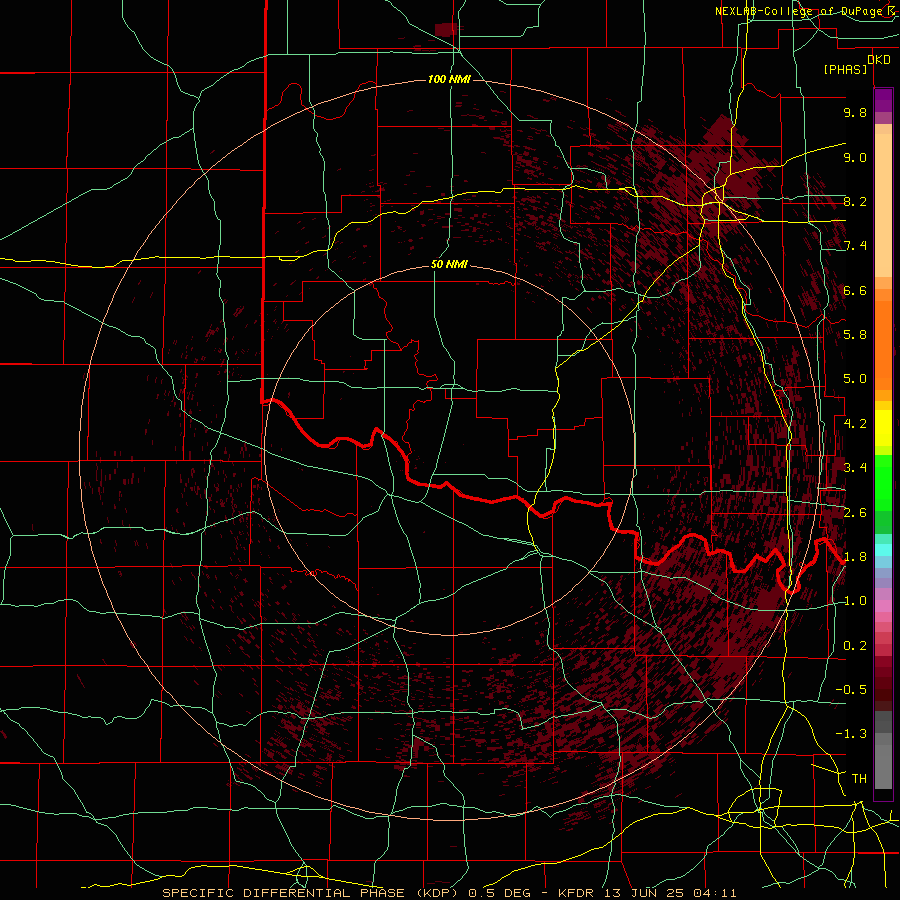Click the 0.5 DEG elevation text in the caption

pos(499,893)
